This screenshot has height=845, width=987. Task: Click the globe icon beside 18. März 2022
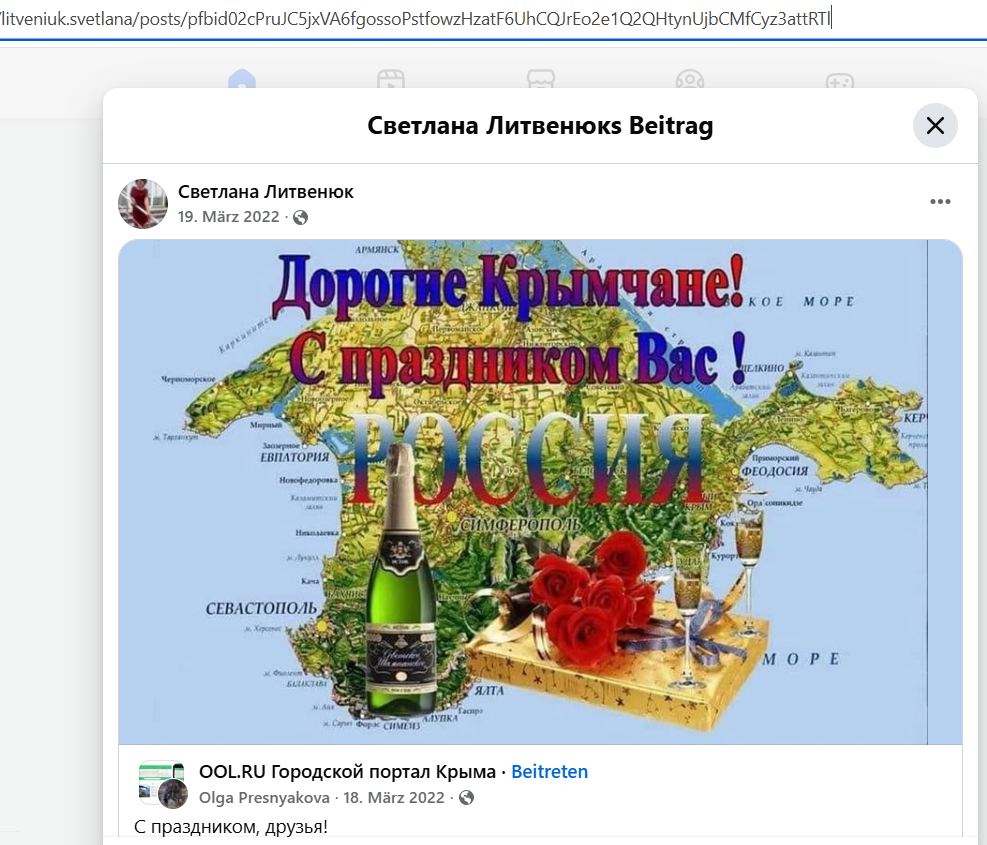[466, 798]
